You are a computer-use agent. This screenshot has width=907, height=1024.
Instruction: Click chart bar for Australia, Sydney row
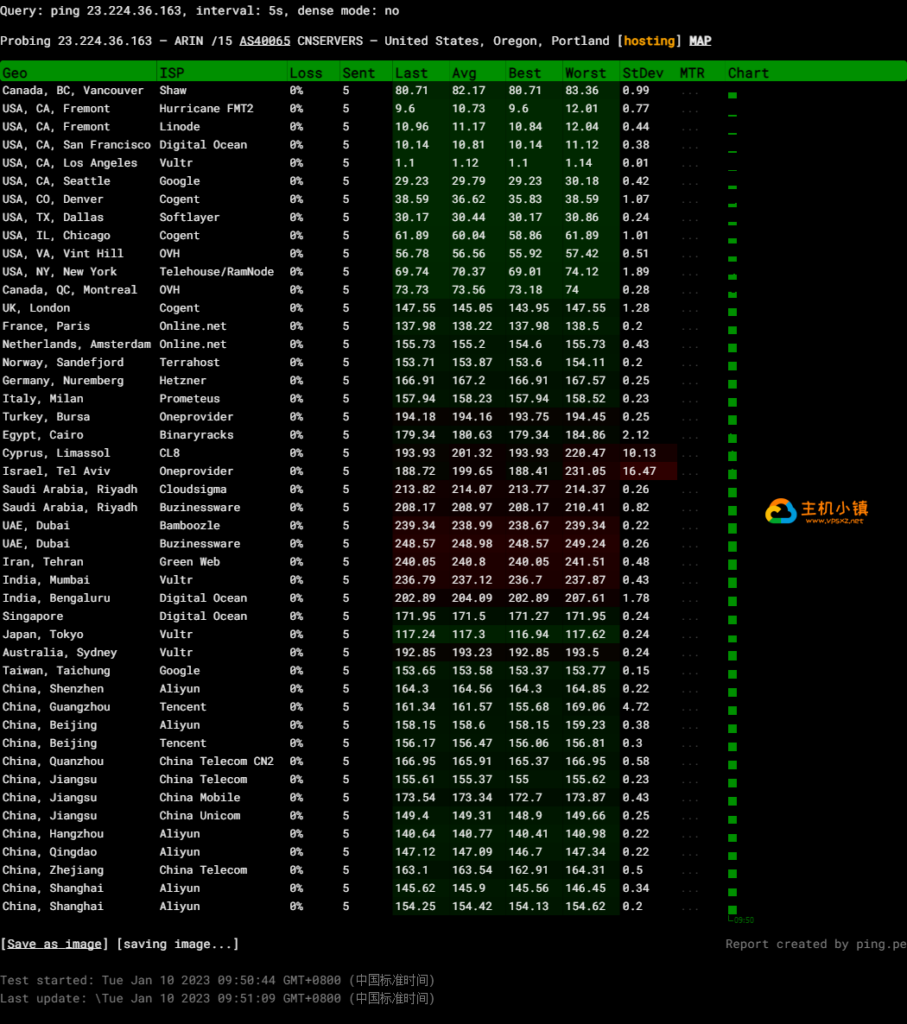click(732, 654)
